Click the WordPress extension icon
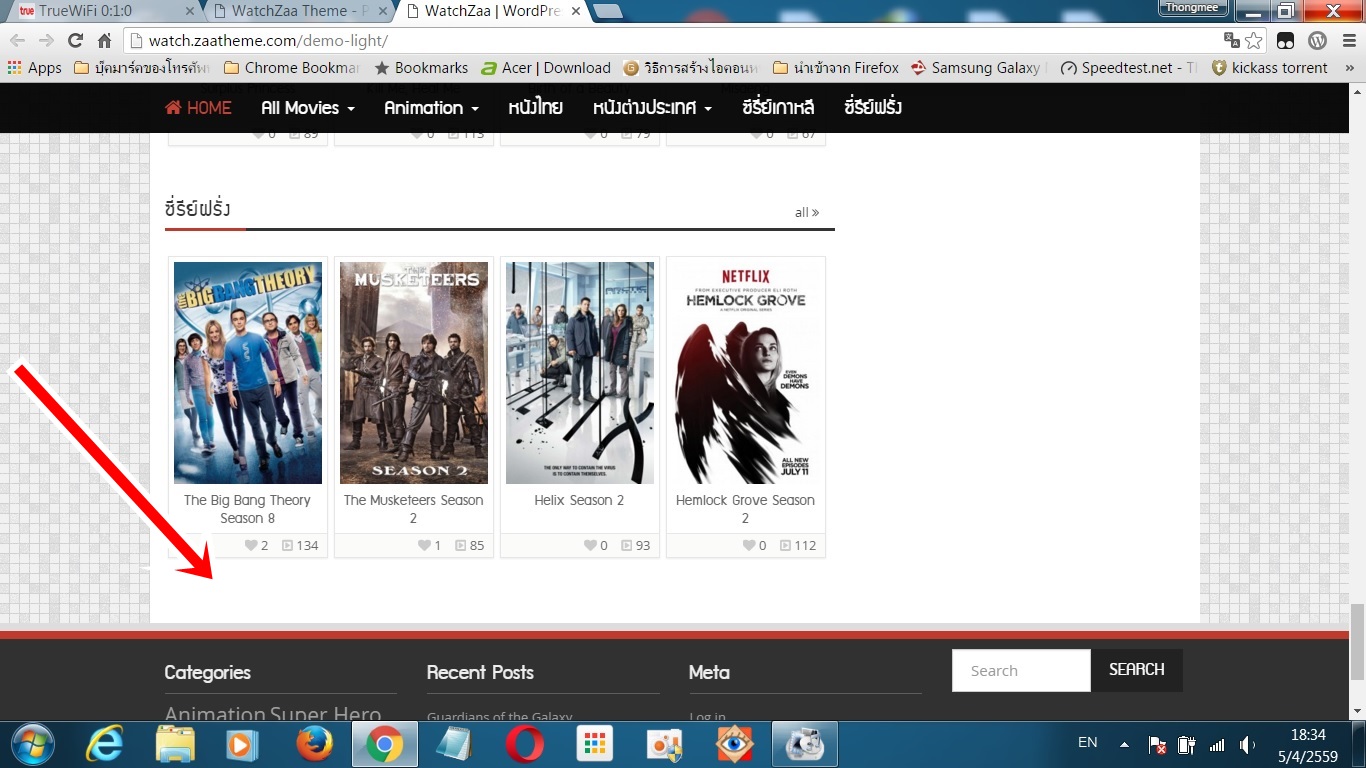Viewport: 1366px width, 768px height. click(x=1318, y=41)
